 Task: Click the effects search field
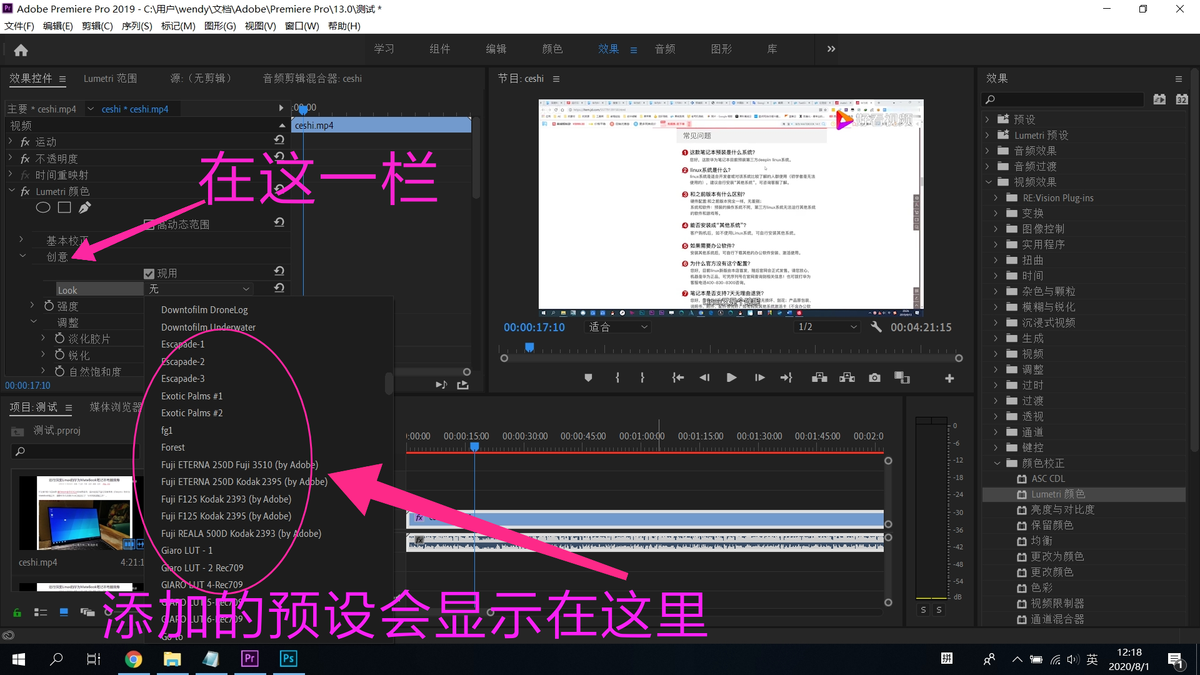(1063, 99)
